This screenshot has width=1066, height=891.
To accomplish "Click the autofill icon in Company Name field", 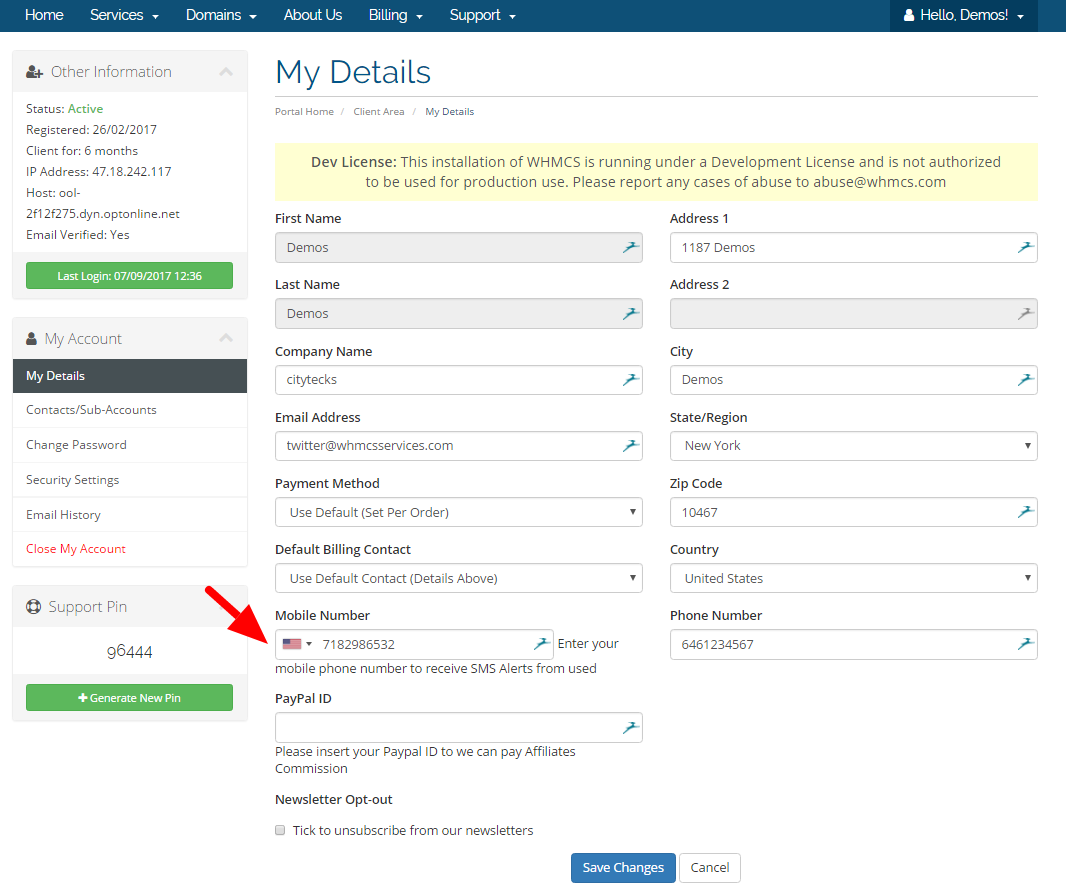I will point(631,379).
